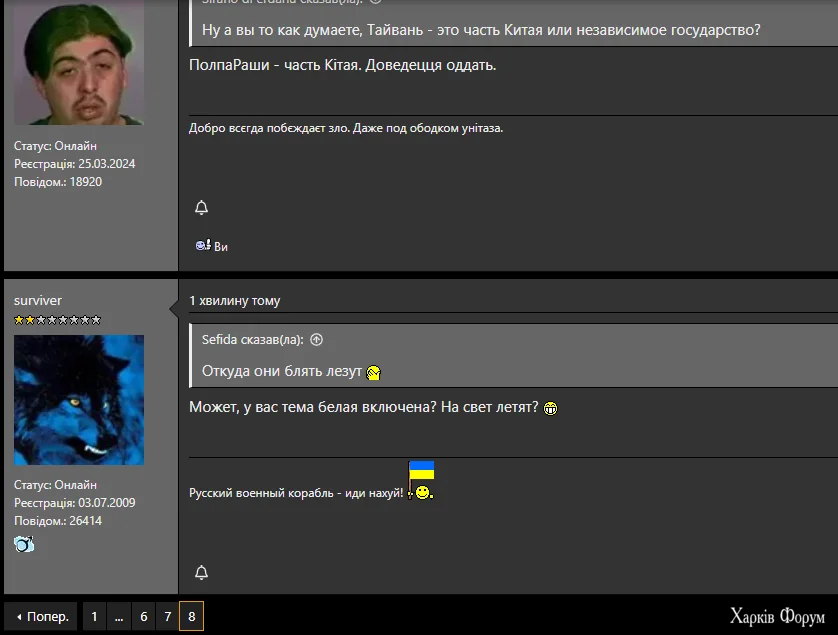Screen dimensions: 838x635
Task: Click the grinning emoji after 'На свет летят?'
Action: (x=550, y=408)
